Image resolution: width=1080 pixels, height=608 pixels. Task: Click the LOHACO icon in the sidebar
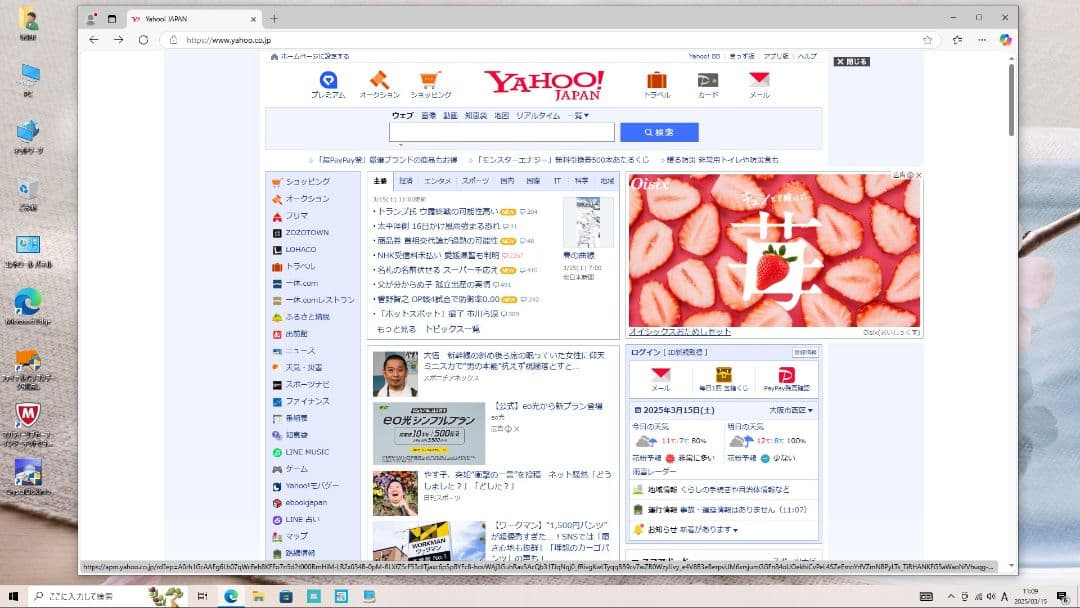(x=298, y=249)
